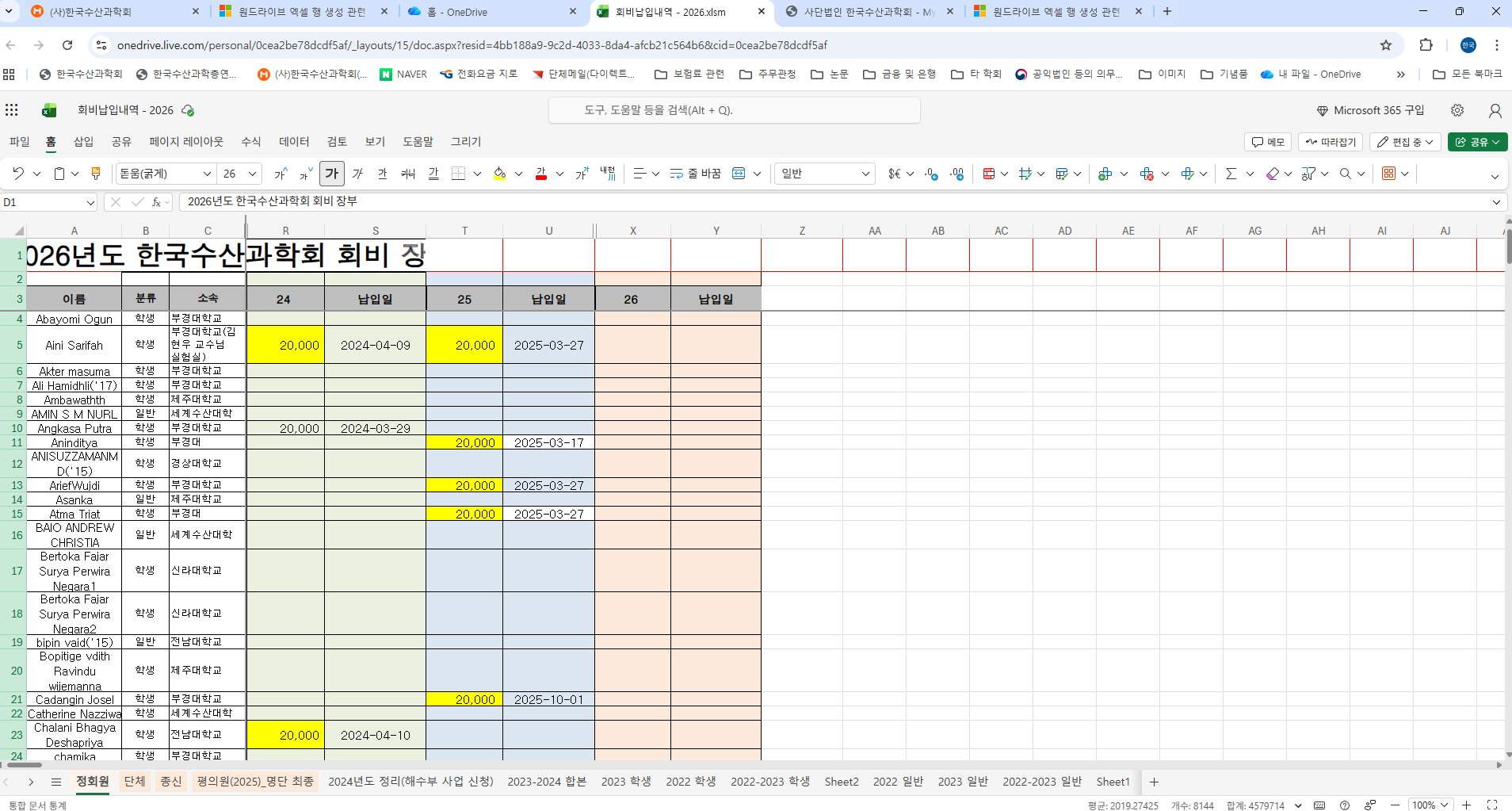Click the 메모 comments button
Viewport: 1512px width, 811px height.
pyautogui.click(x=1268, y=142)
